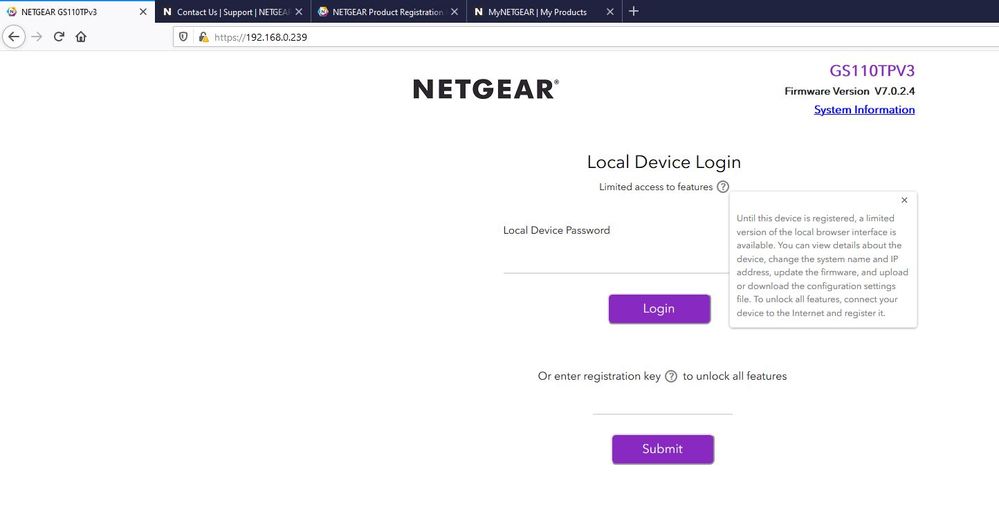Dismiss the registration info tooltip popup

pyautogui.click(x=904, y=200)
